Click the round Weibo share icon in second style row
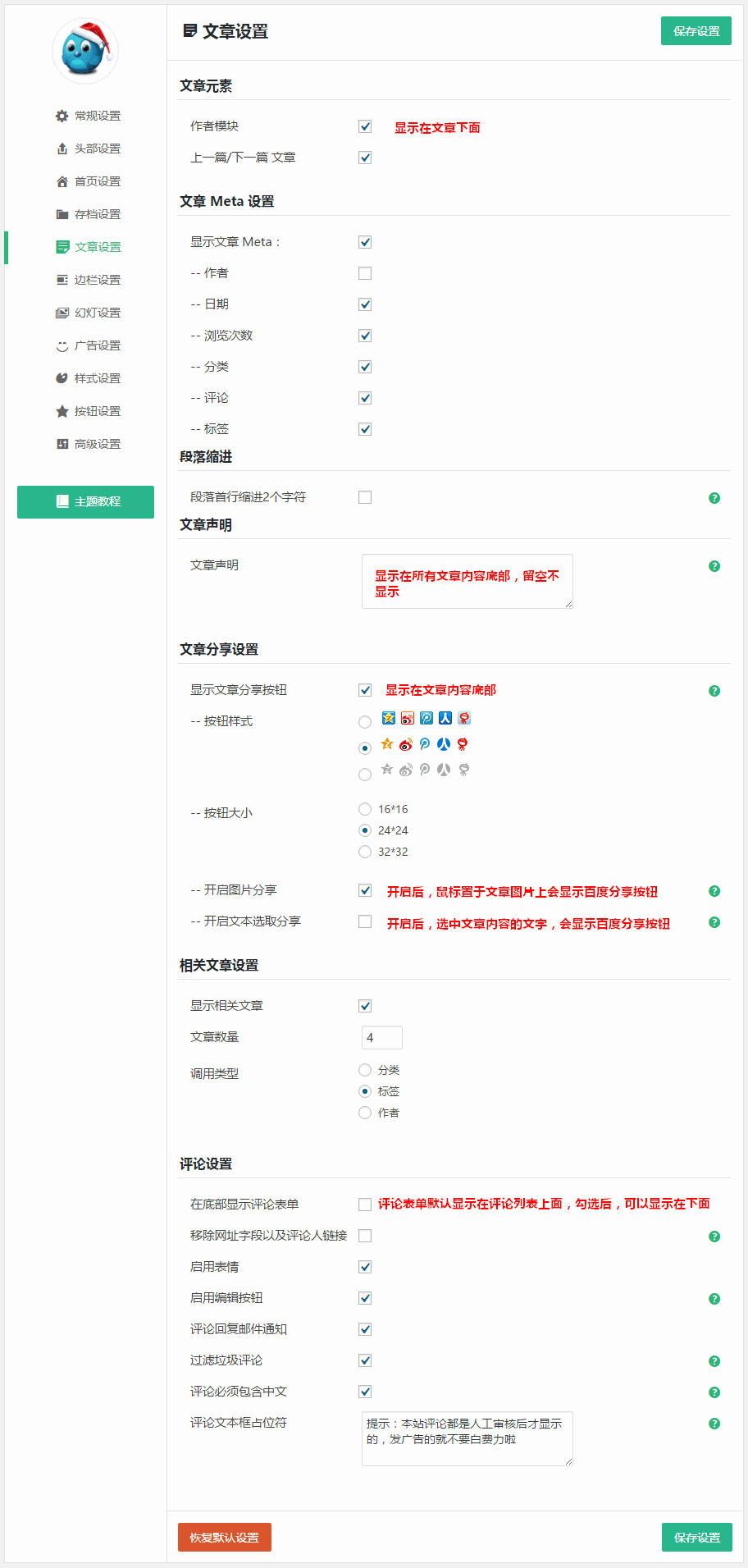The height and width of the screenshot is (1568, 748). tap(405, 744)
